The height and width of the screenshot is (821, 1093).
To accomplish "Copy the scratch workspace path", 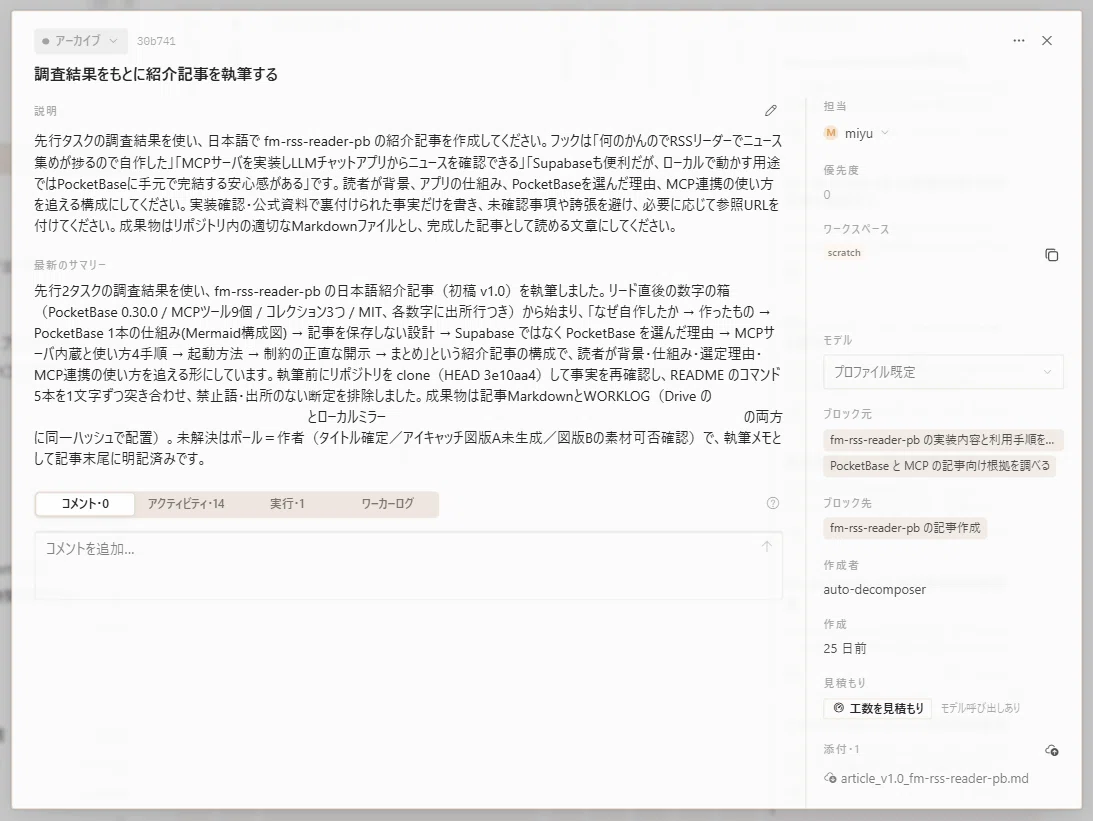I will [1052, 255].
